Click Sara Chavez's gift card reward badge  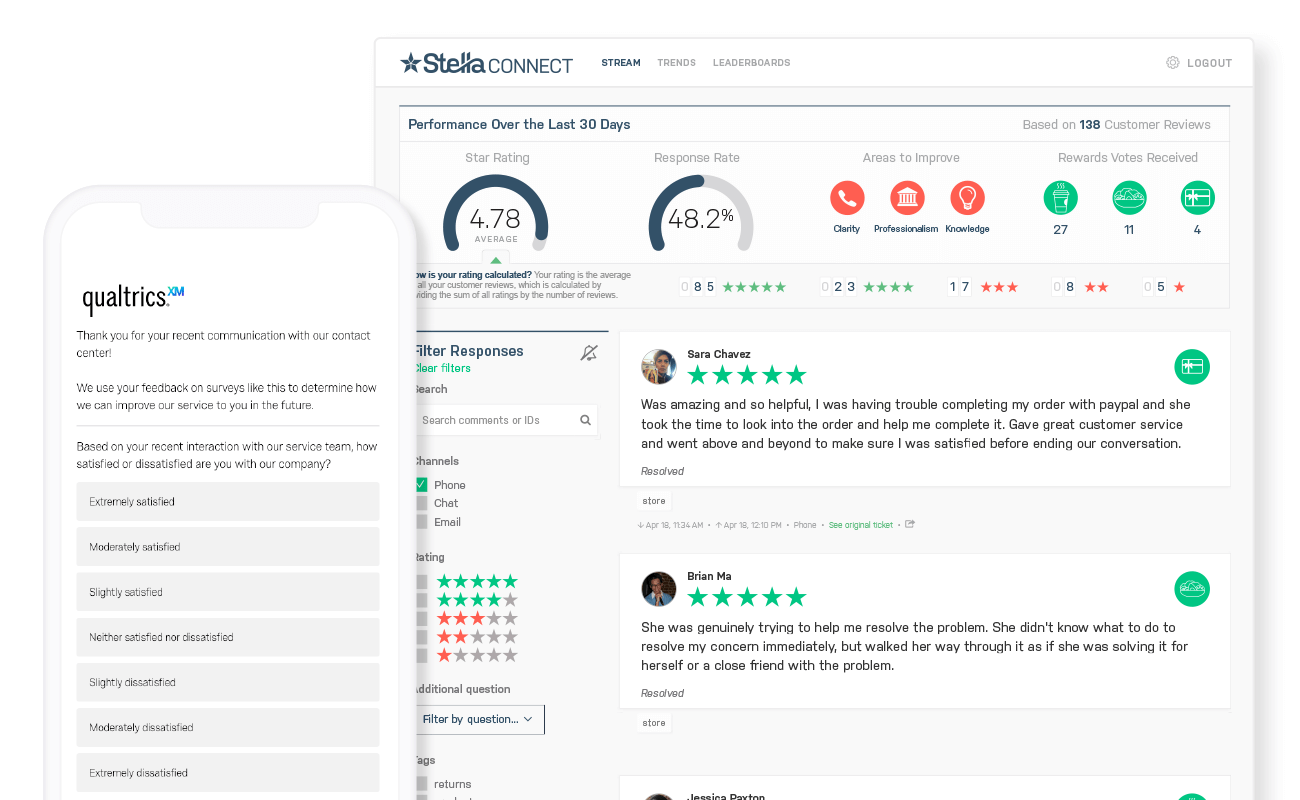point(1192,367)
